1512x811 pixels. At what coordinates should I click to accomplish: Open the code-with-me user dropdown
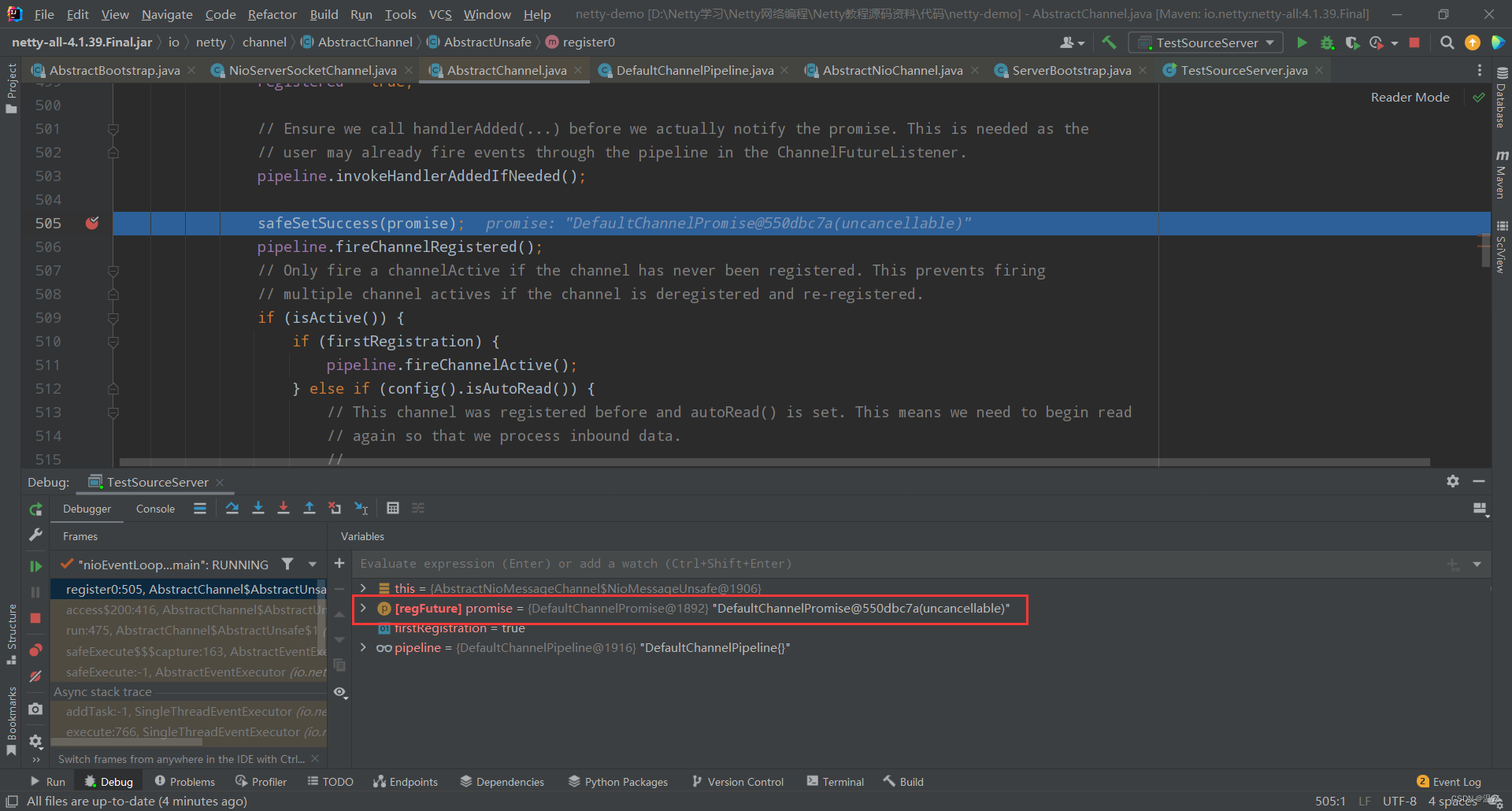point(1073,43)
